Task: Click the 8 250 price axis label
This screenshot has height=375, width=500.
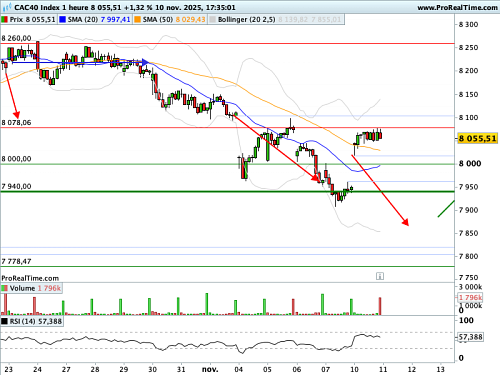Action: point(468,48)
